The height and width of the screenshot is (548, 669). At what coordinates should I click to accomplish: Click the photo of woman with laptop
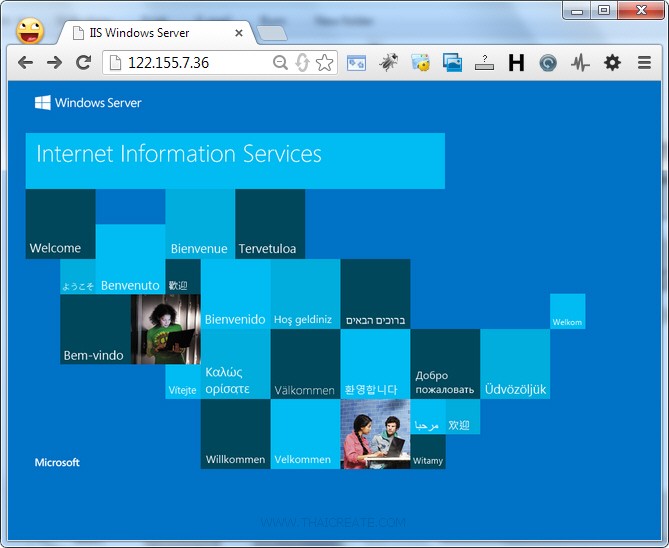(166, 329)
